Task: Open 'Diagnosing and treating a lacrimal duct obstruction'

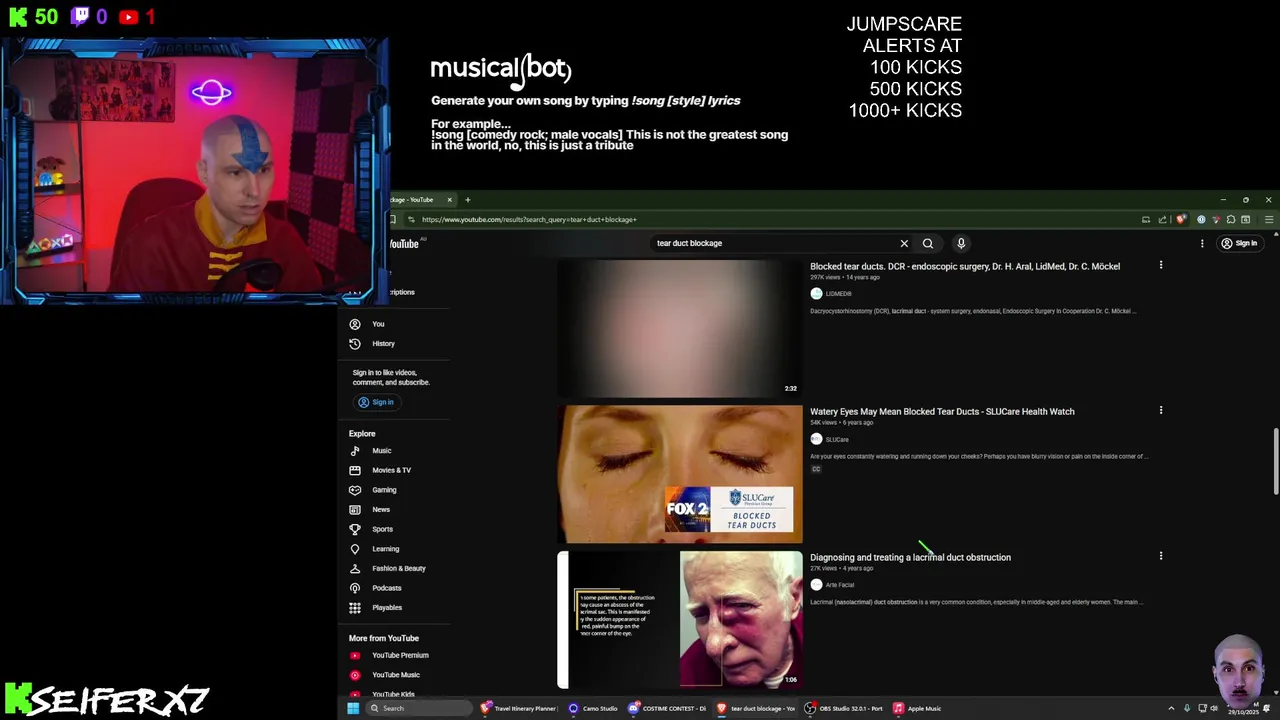Action: [910, 558]
